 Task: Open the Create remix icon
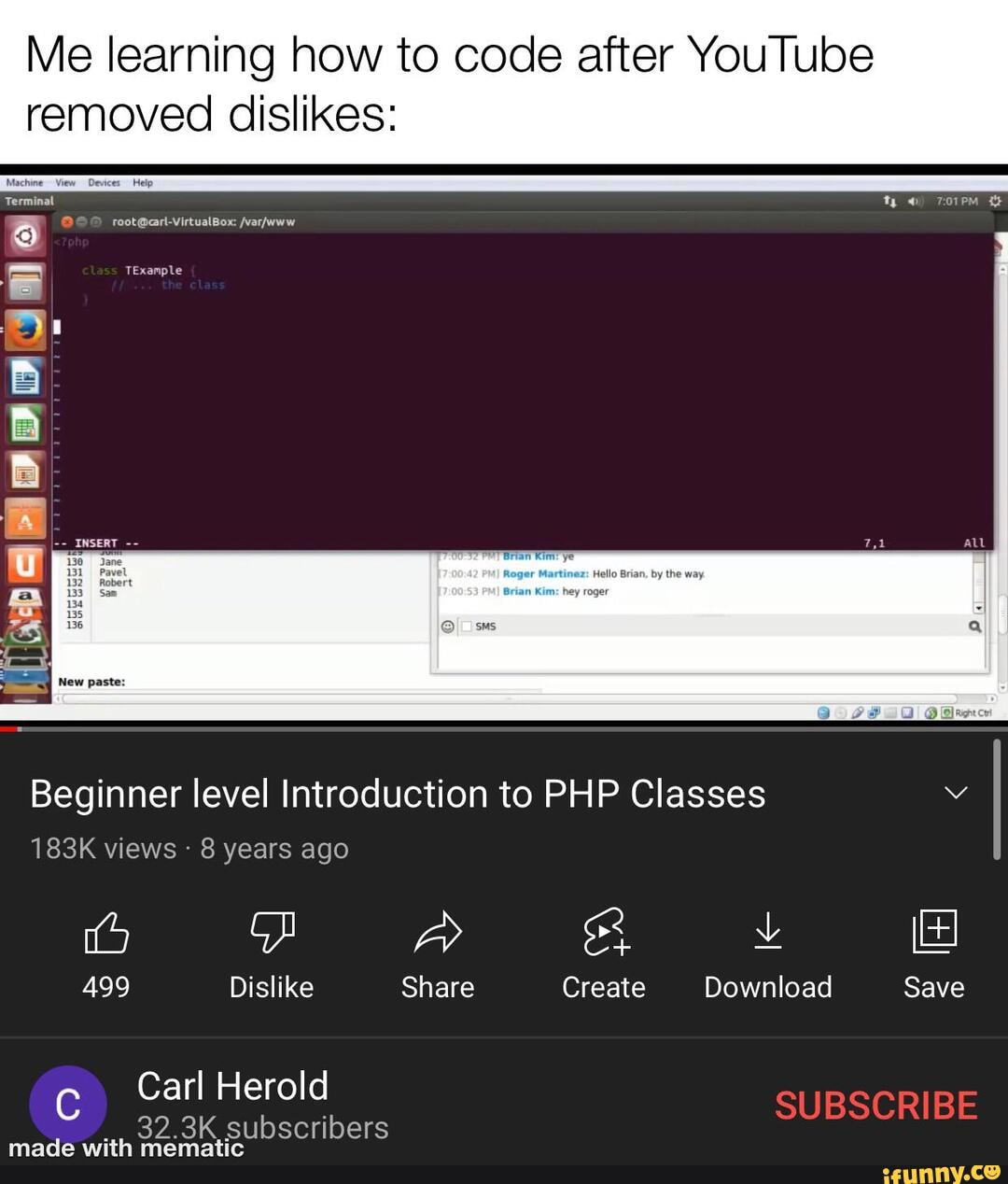coord(606,932)
